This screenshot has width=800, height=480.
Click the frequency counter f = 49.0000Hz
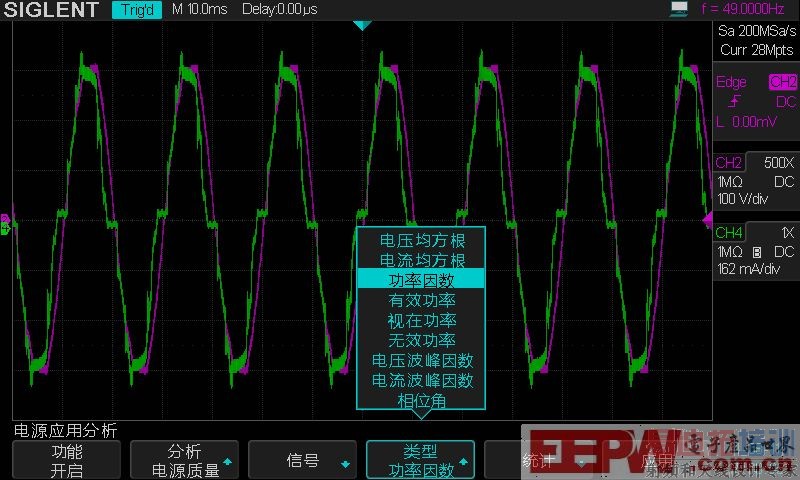tap(743, 9)
